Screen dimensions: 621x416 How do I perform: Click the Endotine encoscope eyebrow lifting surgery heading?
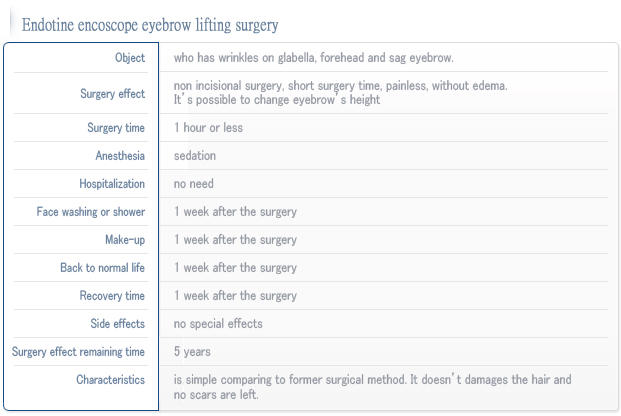[150, 25]
